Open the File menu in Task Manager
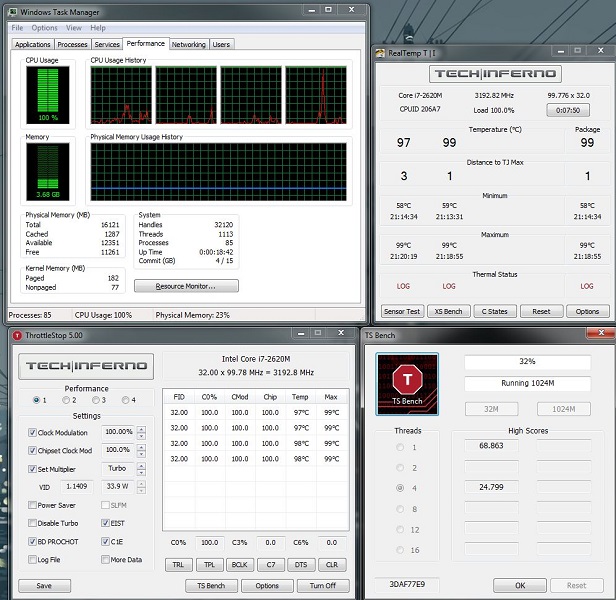 [17, 28]
